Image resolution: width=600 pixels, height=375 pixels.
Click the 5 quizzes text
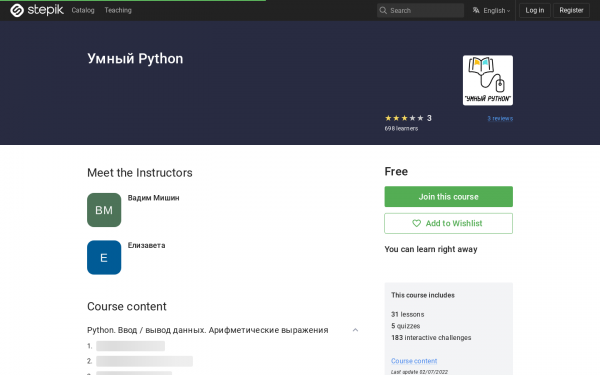click(x=406, y=326)
